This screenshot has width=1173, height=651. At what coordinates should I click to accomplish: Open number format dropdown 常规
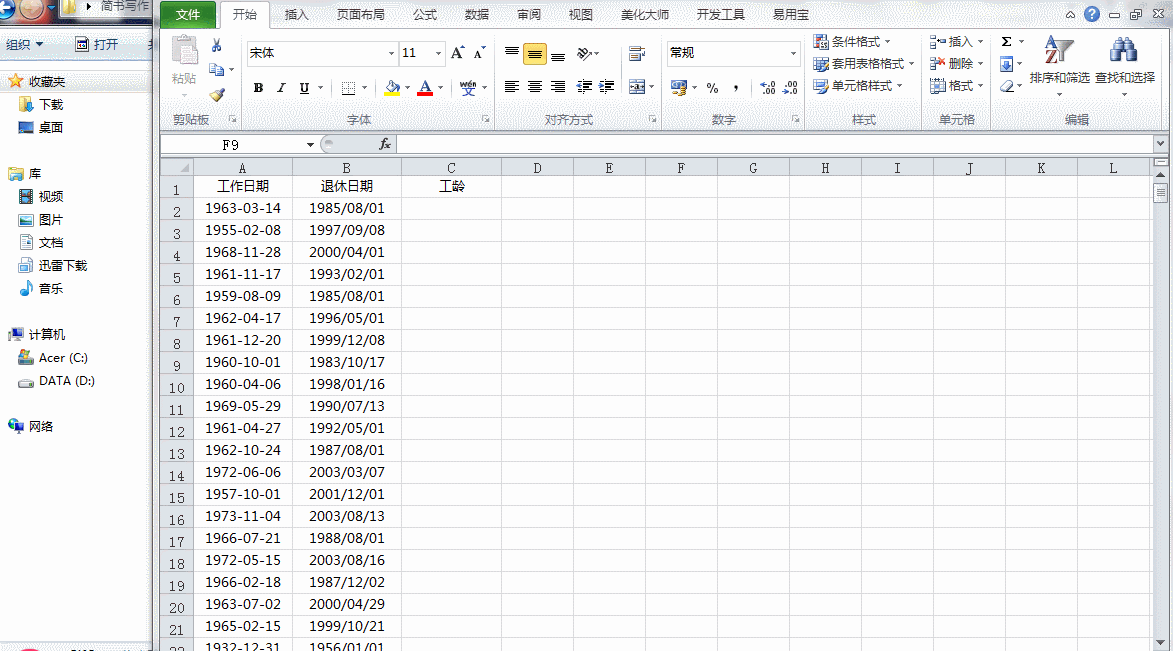click(x=793, y=53)
